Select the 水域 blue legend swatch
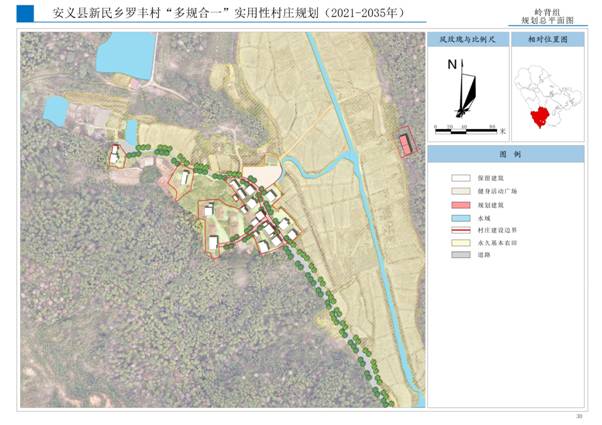The width and height of the screenshot is (602, 425). click(463, 216)
